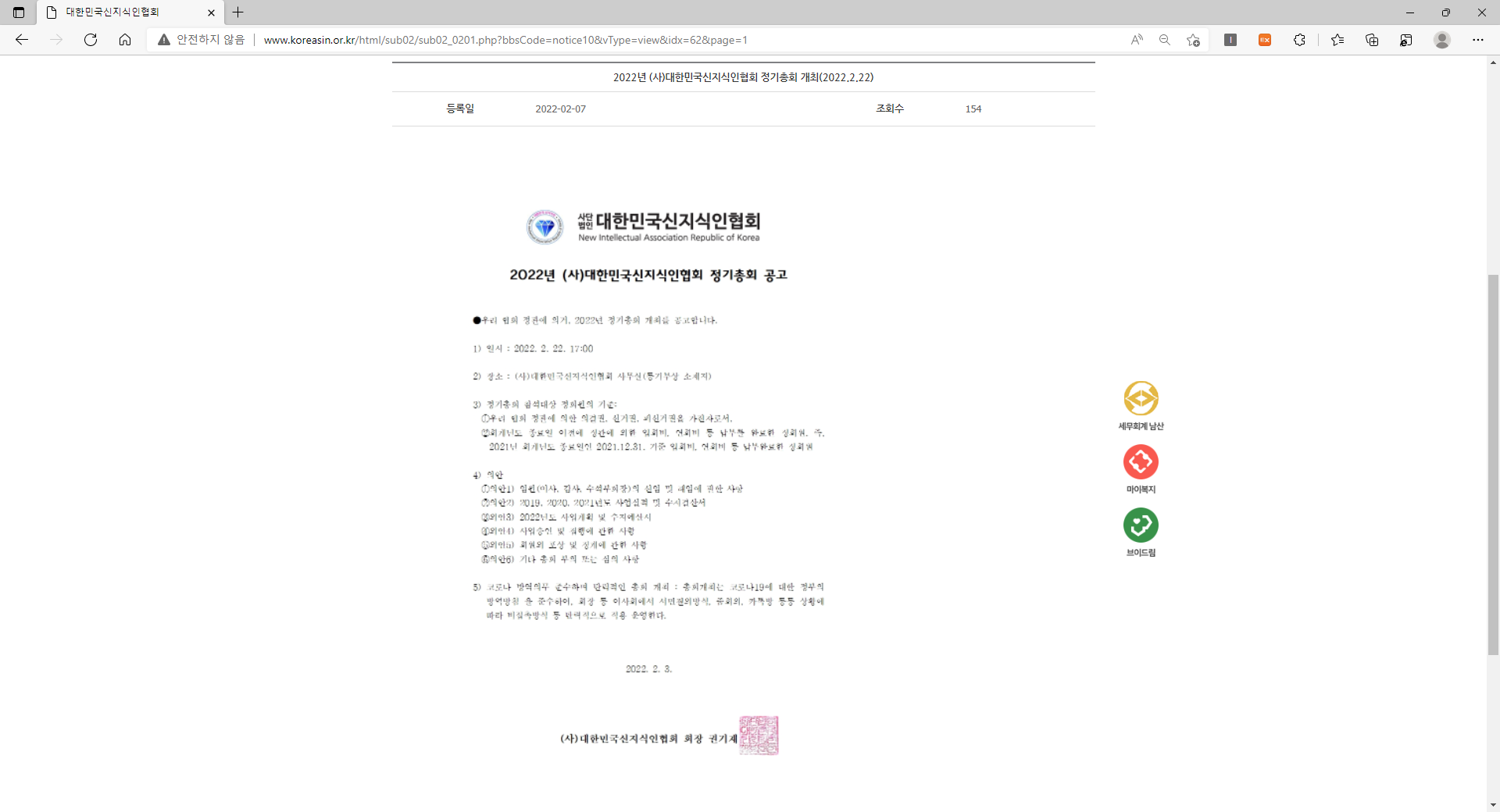The width and height of the screenshot is (1500, 812).
Task: Click the date 2022-02-07
Action: (560, 109)
